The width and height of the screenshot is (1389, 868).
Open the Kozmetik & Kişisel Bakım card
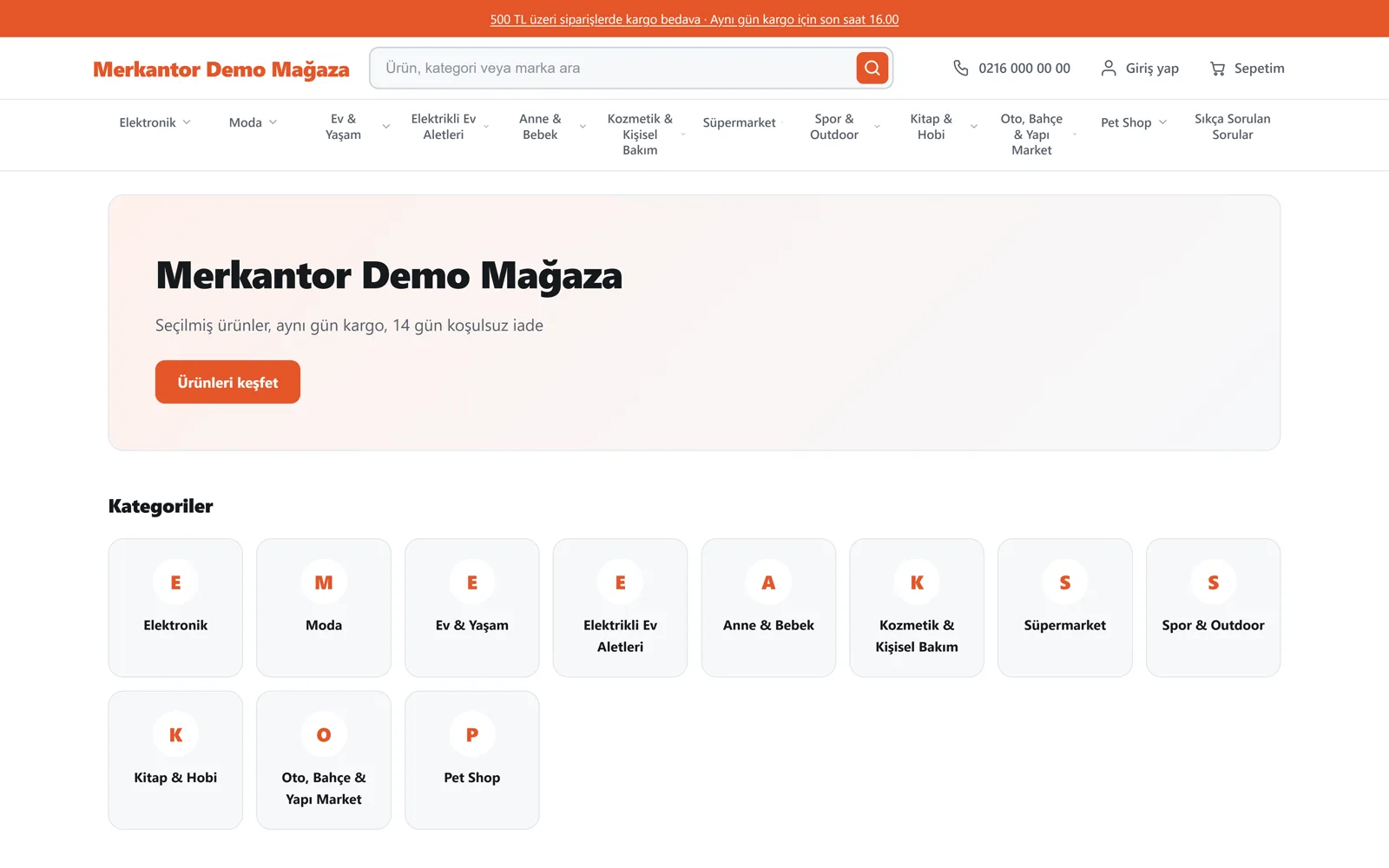pos(917,608)
